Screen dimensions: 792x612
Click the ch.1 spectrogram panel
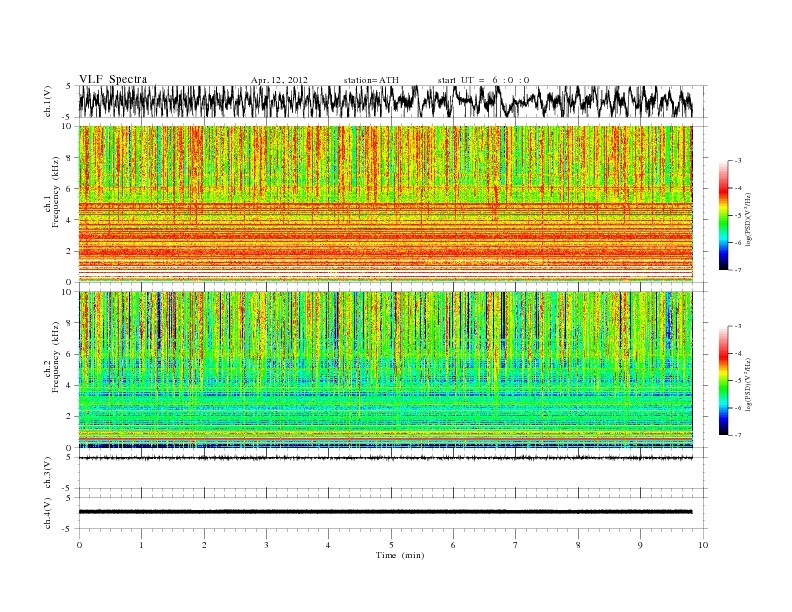click(x=385, y=204)
